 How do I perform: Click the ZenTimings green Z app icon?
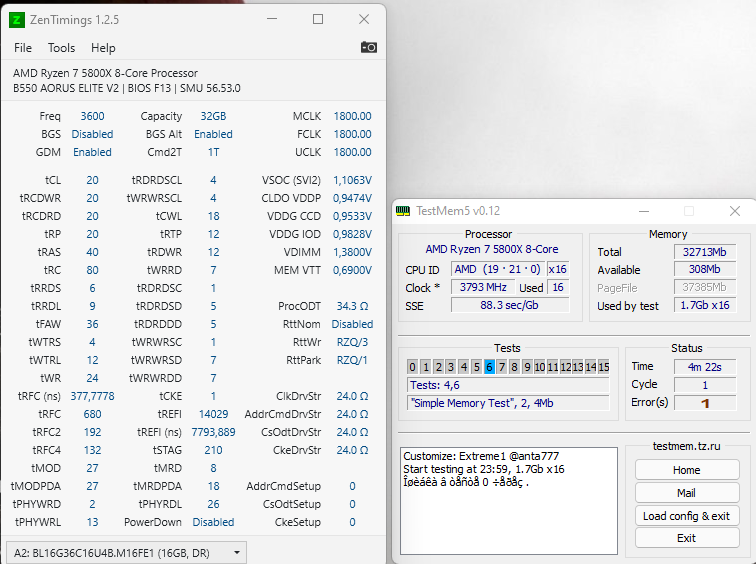click(17, 20)
